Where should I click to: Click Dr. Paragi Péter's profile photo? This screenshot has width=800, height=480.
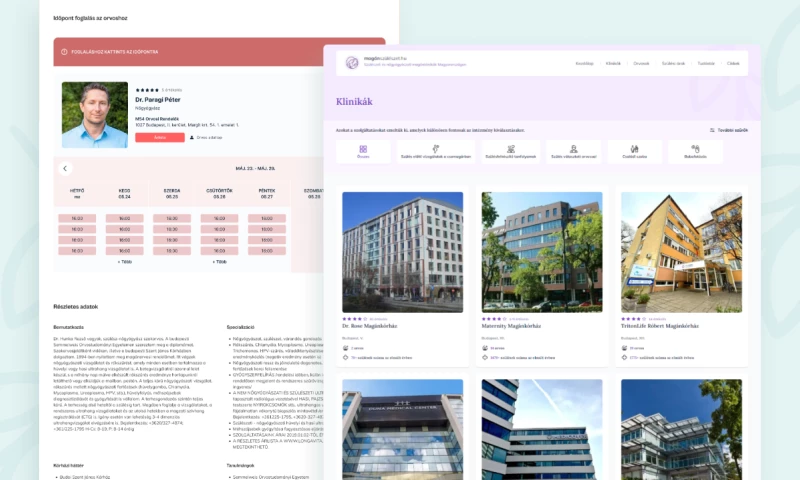click(95, 115)
